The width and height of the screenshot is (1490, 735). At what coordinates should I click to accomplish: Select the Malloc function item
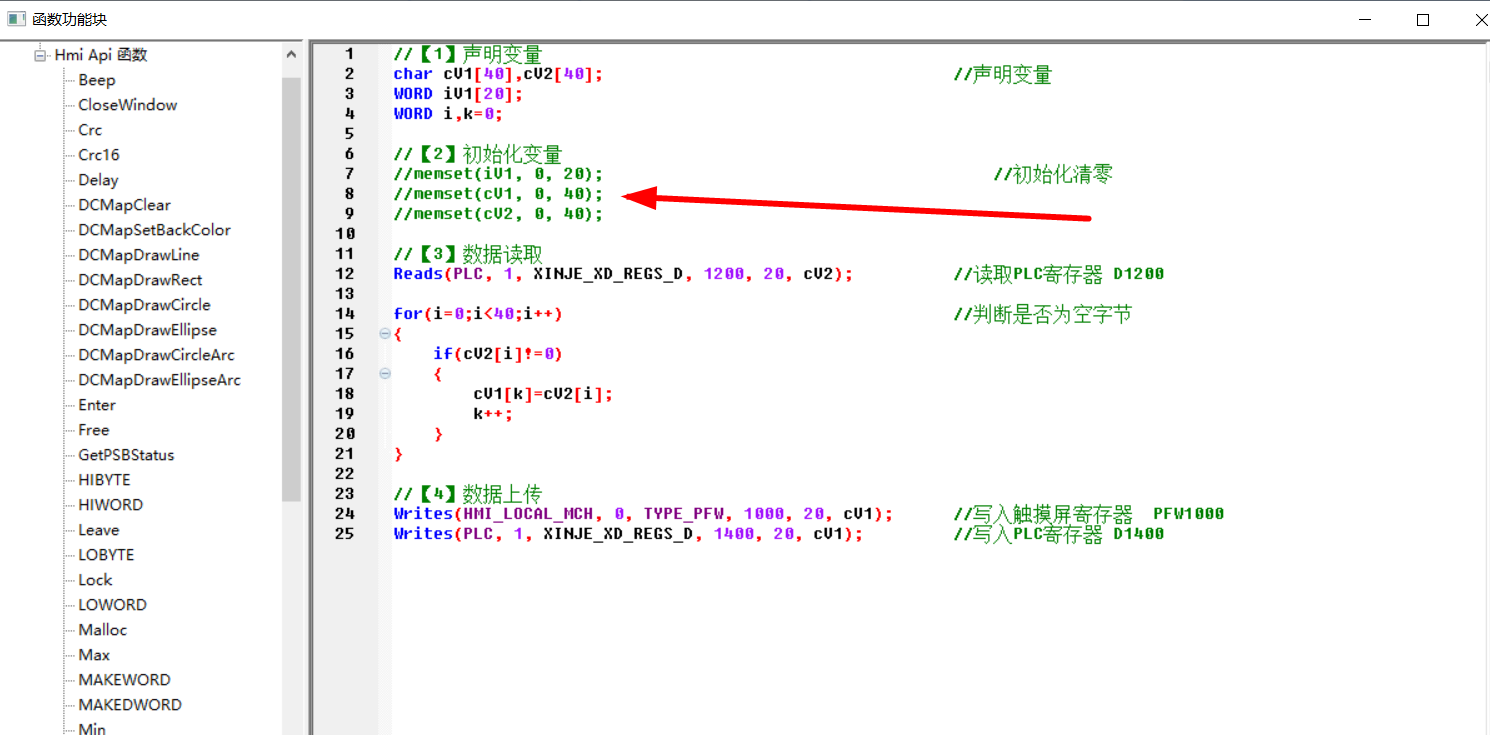pyautogui.click(x=102, y=630)
